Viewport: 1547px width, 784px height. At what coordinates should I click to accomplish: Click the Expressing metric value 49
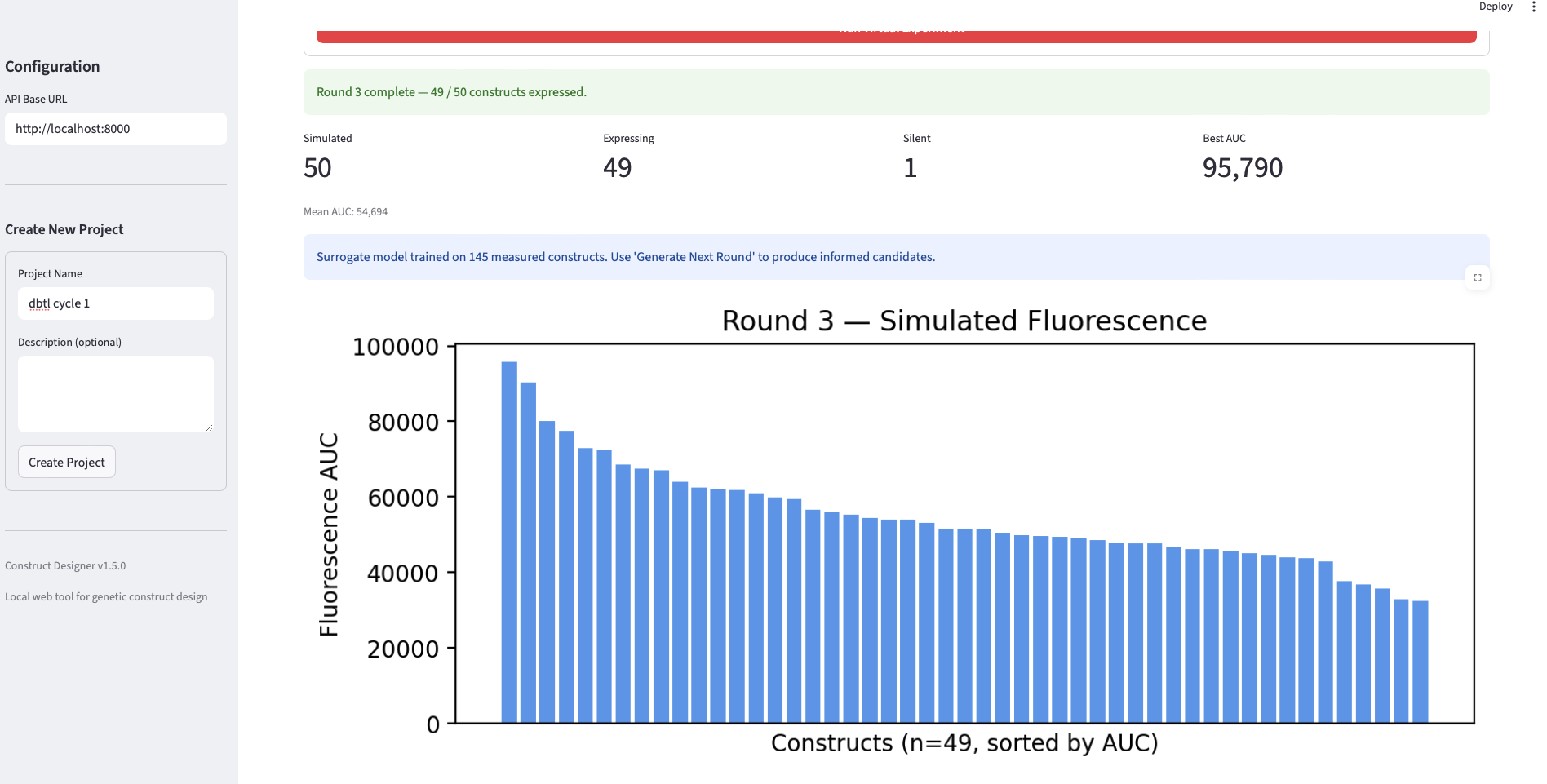click(x=618, y=168)
